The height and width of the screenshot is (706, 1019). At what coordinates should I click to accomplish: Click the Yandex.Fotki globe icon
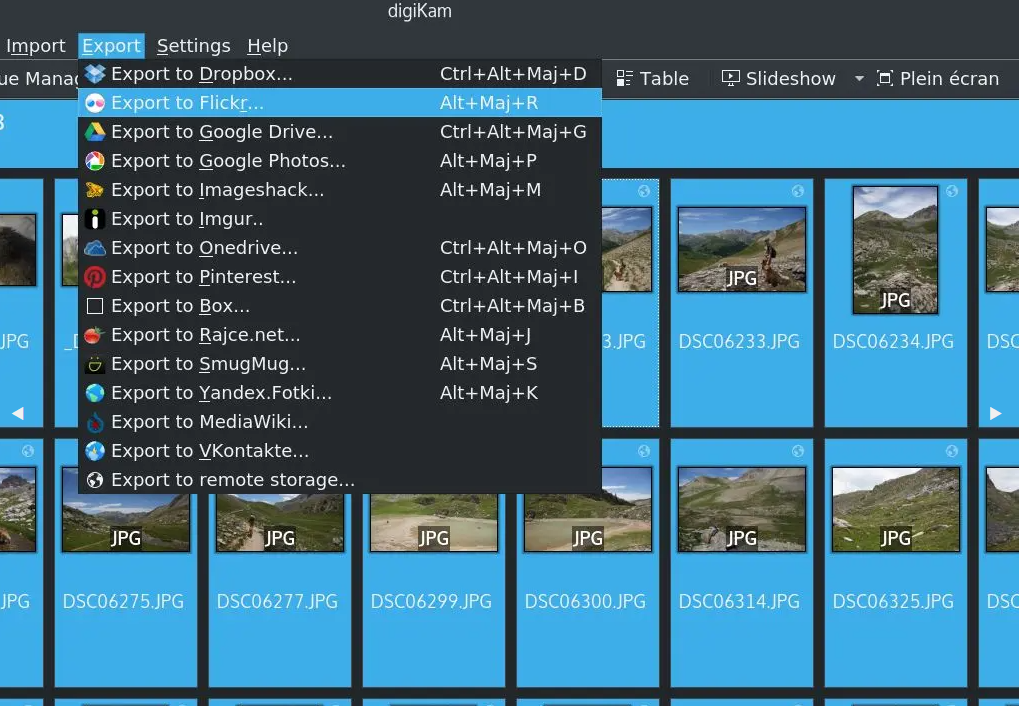click(x=95, y=393)
